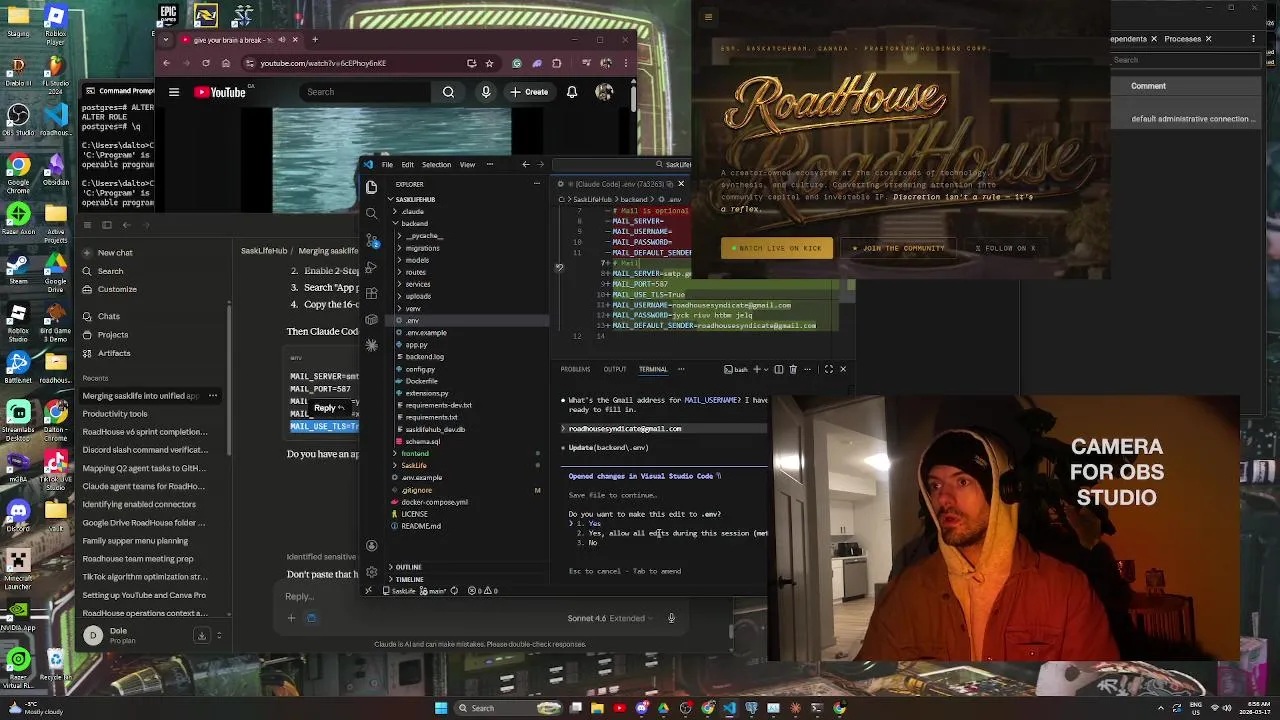Click the YouTube Create button
This screenshot has width=1280, height=720.
[529, 92]
